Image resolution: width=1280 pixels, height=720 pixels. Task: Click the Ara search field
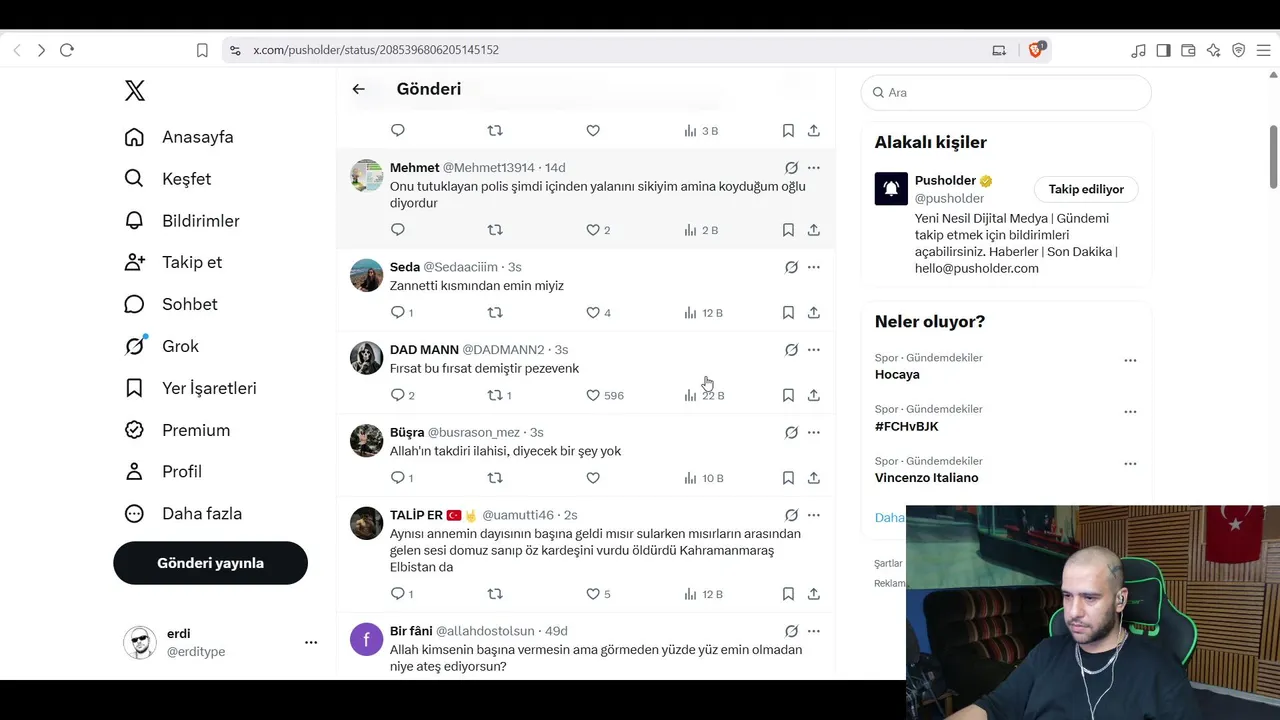click(x=1006, y=92)
